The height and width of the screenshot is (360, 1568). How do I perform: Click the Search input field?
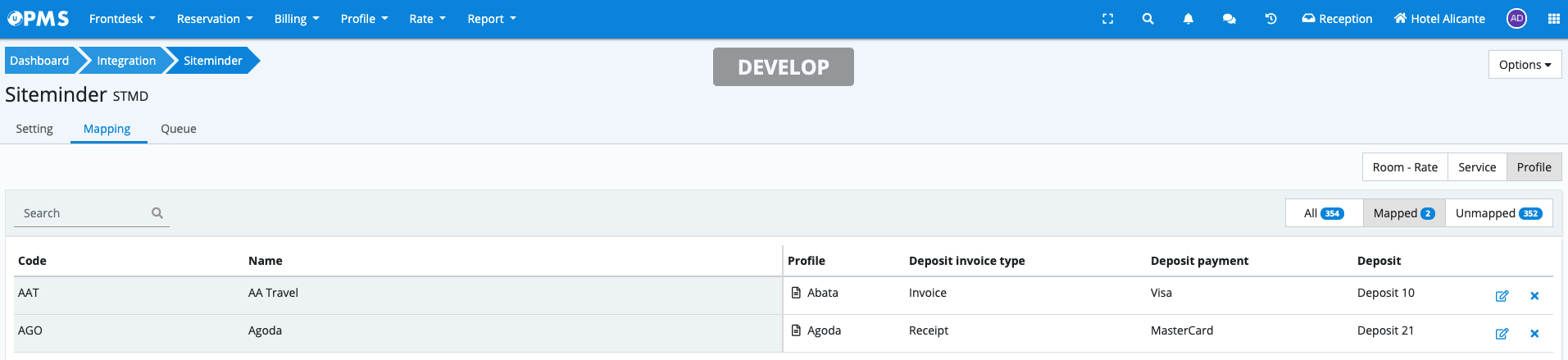84,213
